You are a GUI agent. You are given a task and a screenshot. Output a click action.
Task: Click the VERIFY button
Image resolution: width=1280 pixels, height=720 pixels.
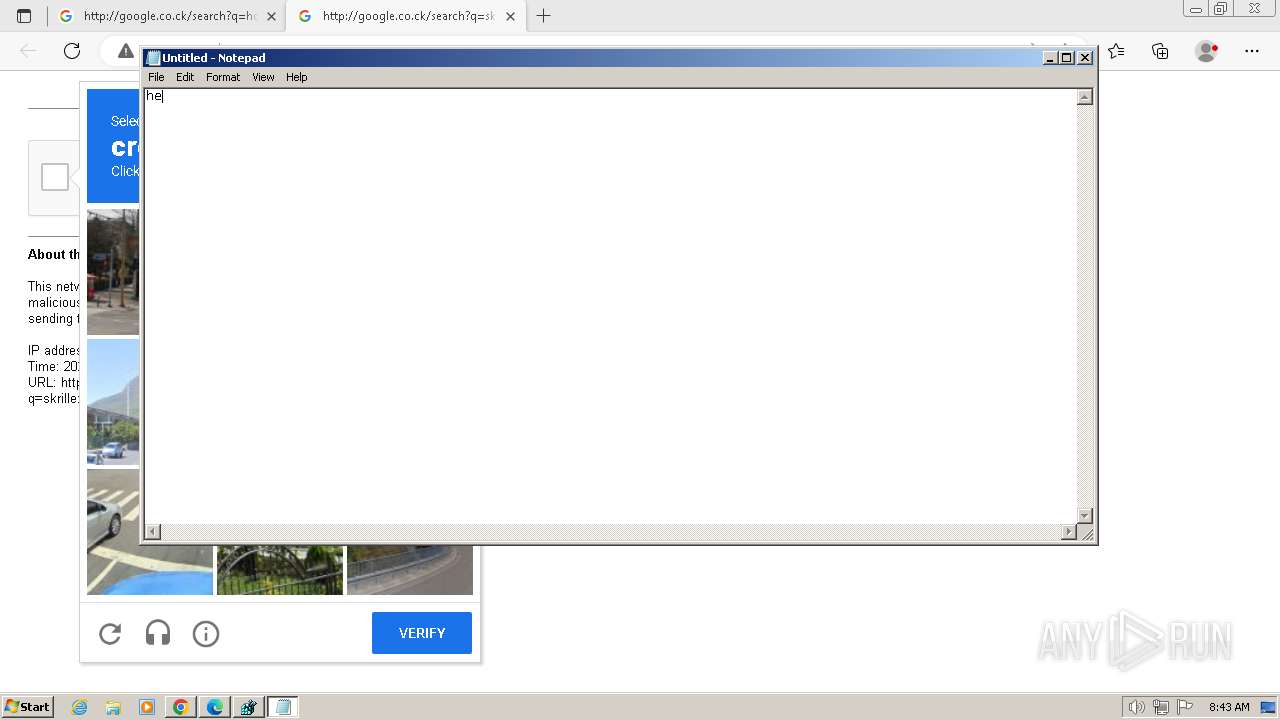pyautogui.click(x=422, y=633)
